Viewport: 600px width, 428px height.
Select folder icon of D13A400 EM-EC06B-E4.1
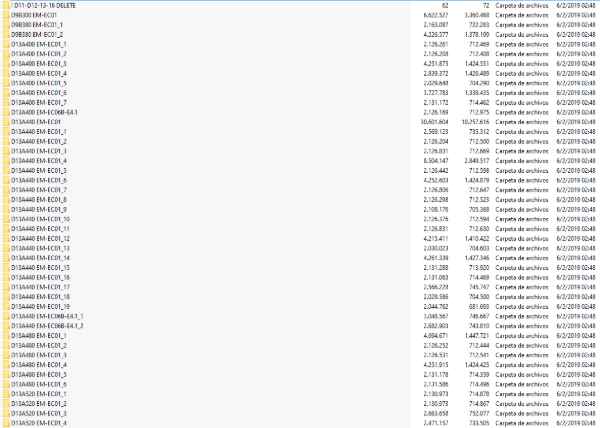[x=5, y=112]
